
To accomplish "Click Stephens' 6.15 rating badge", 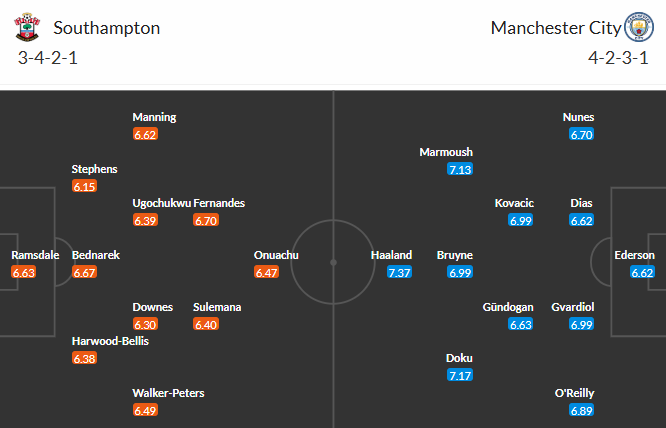I will tap(85, 186).
